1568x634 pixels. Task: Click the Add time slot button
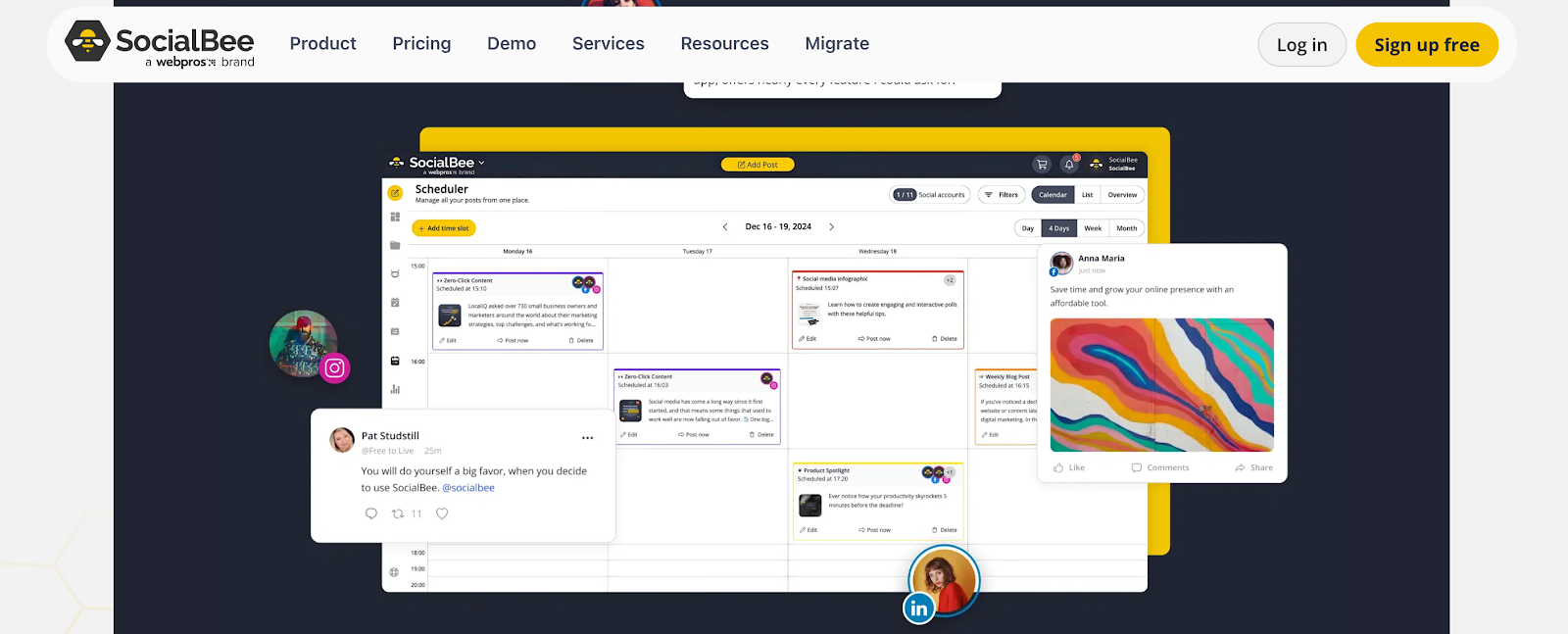[444, 228]
